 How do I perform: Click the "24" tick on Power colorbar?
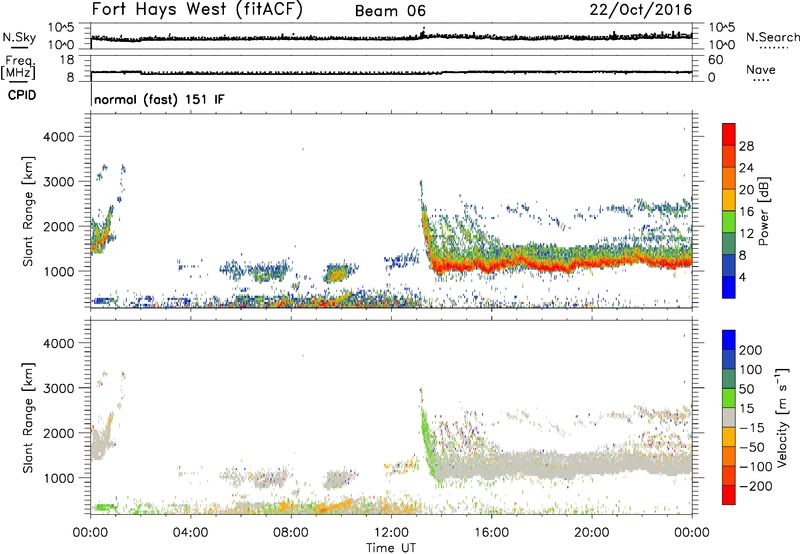(x=746, y=168)
